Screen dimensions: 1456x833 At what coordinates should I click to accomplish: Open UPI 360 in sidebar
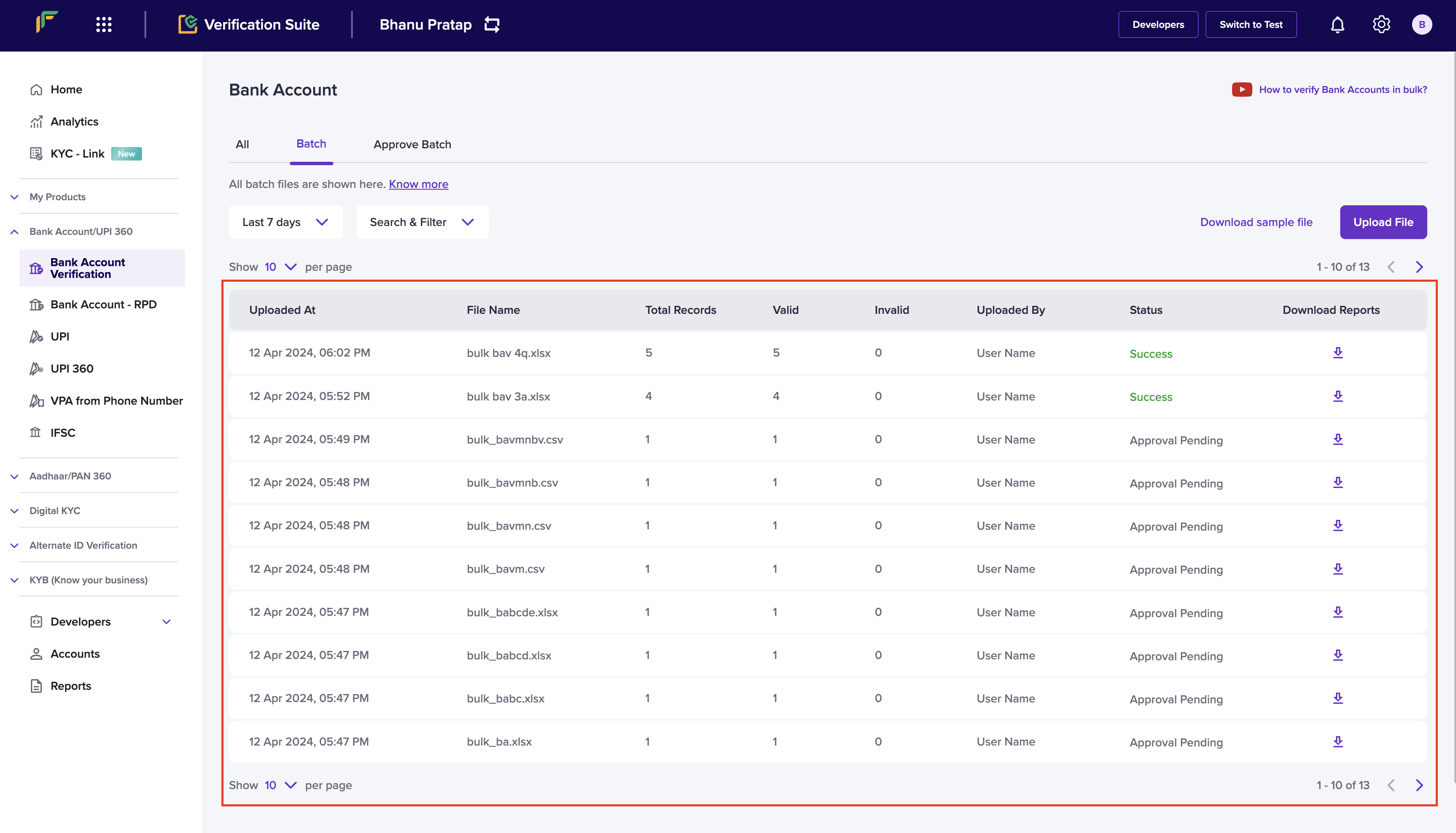(x=71, y=368)
